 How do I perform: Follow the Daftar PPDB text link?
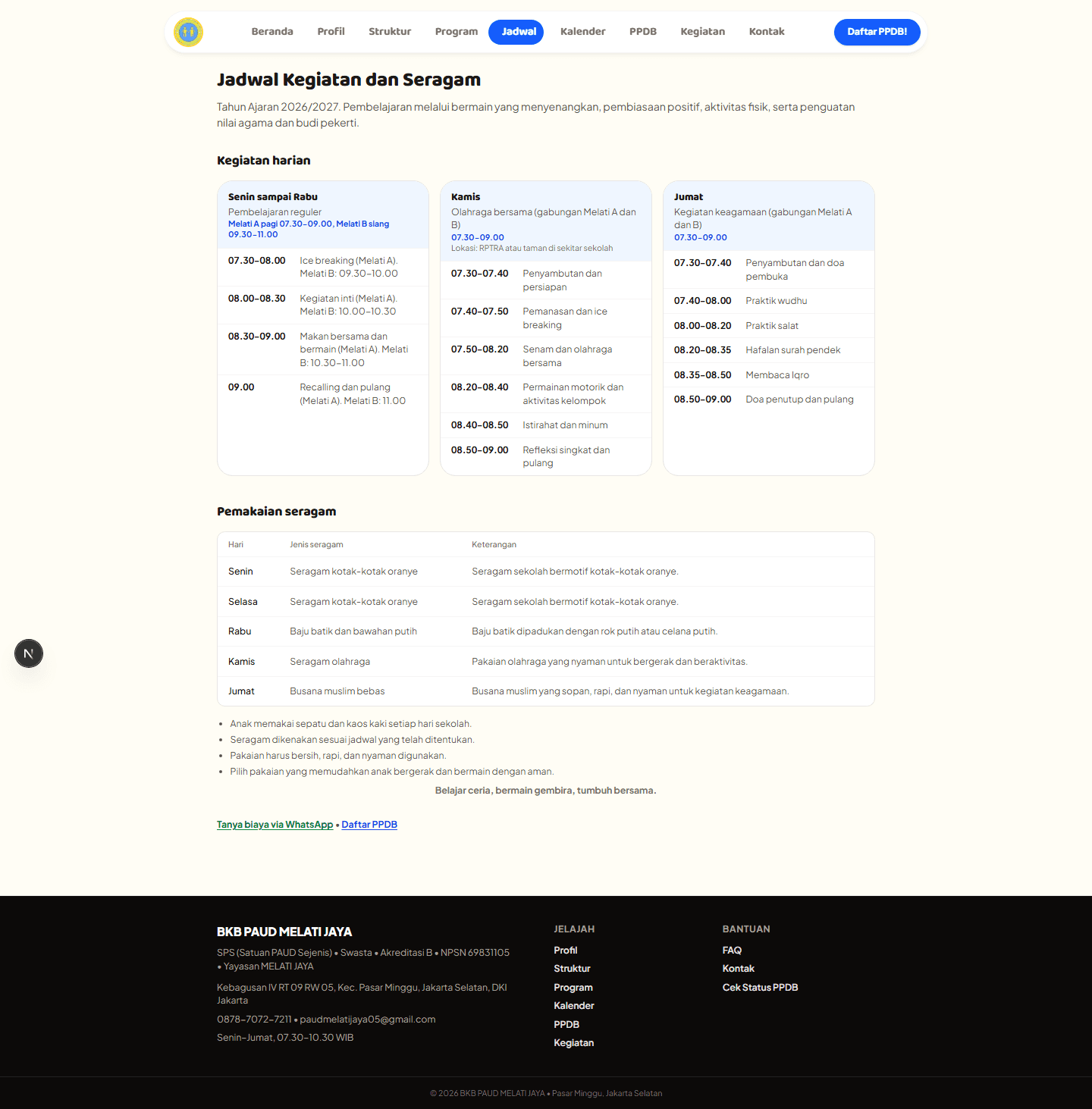pos(369,825)
